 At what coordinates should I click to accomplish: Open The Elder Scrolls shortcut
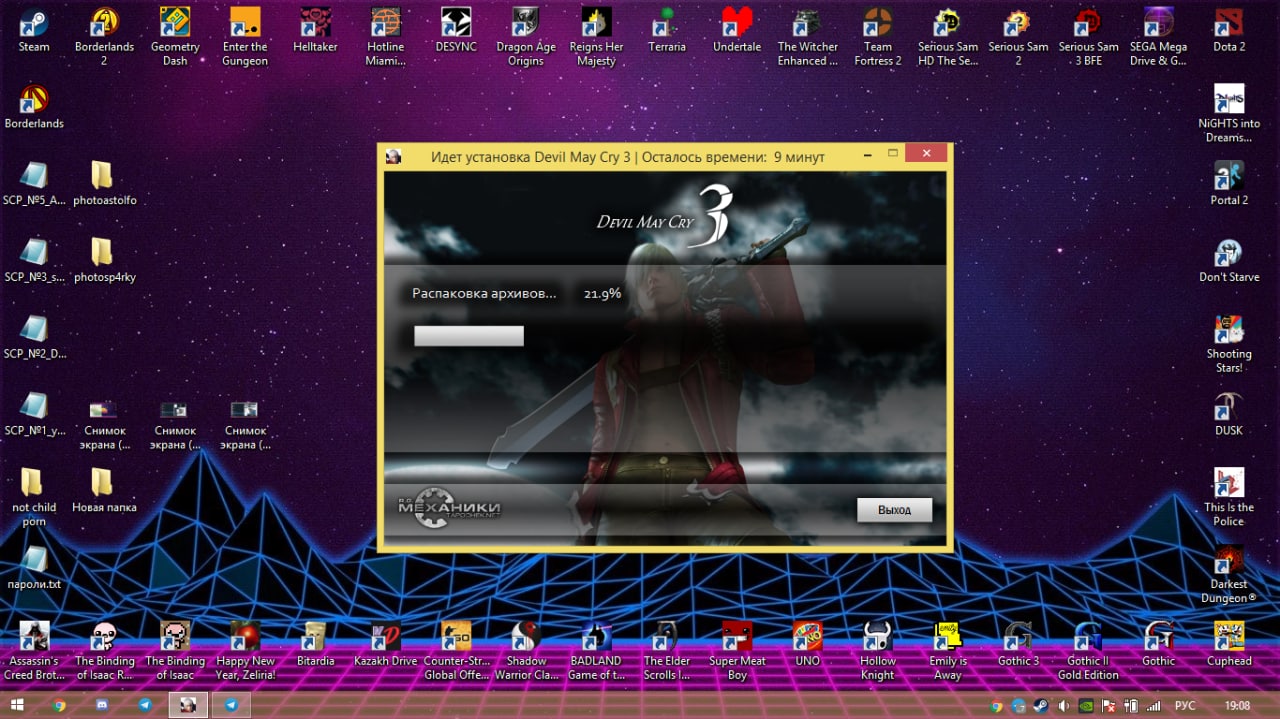coord(667,652)
